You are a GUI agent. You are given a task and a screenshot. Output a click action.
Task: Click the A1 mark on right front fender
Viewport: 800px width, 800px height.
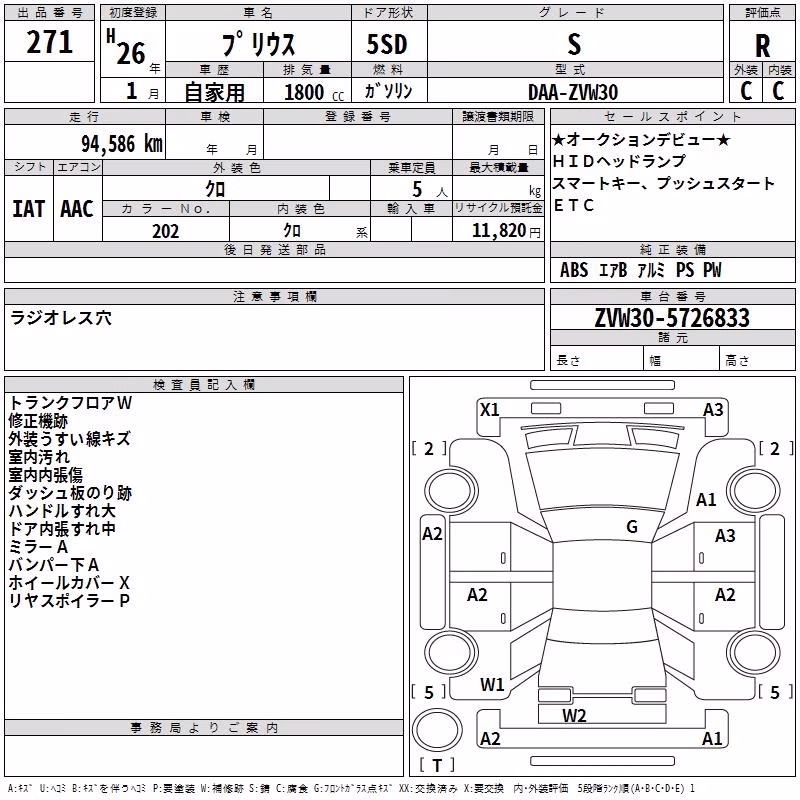pyautogui.click(x=707, y=500)
